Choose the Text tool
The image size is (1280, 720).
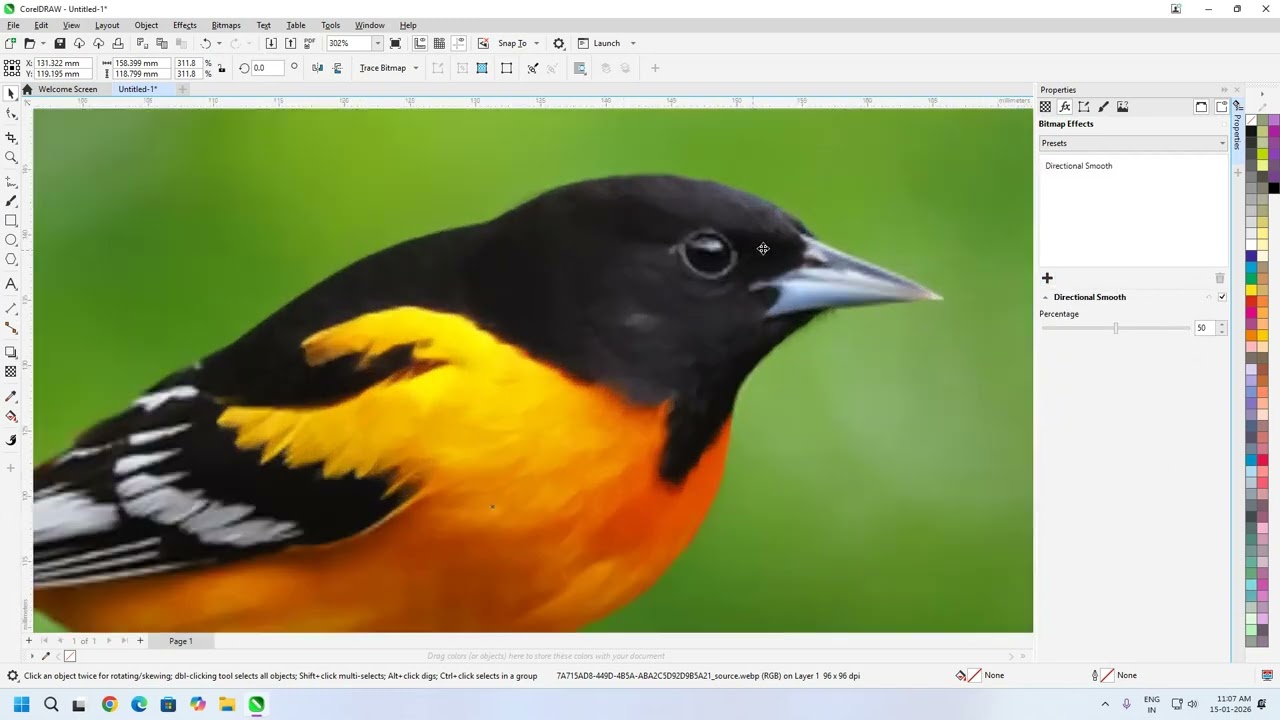pyautogui.click(x=11, y=284)
